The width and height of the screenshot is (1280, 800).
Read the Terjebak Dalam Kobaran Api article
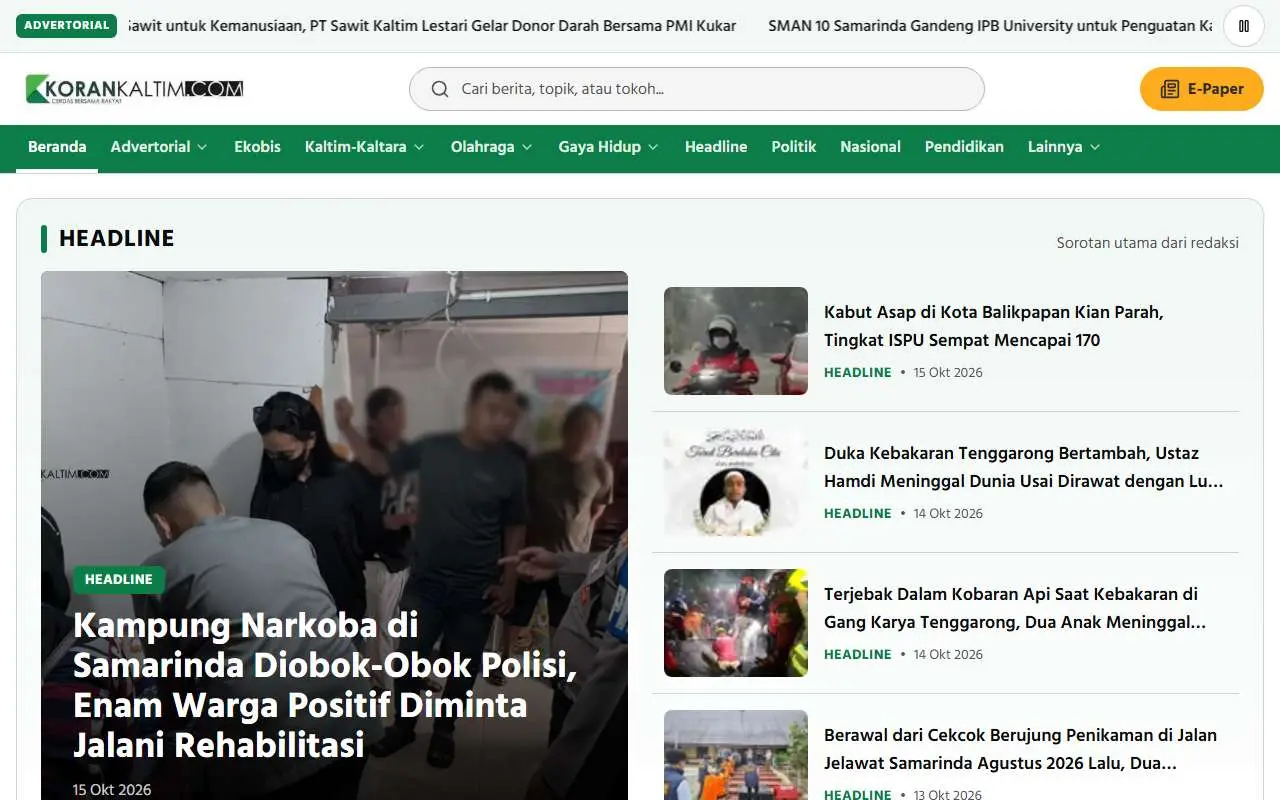tap(1015, 608)
